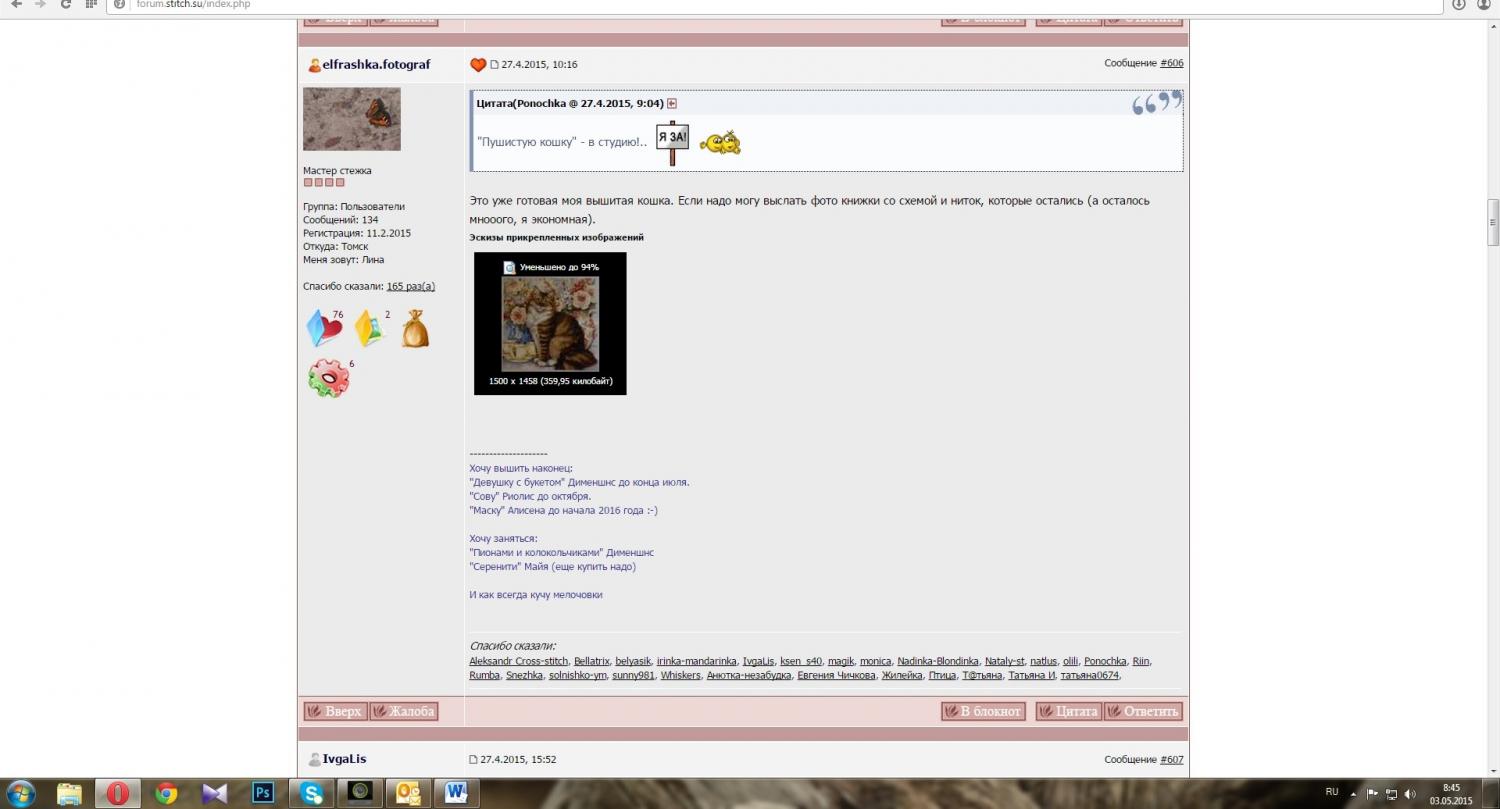Click the orange heart icon beside post date
The image size is (1500, 809).
(x=478, y=65)
